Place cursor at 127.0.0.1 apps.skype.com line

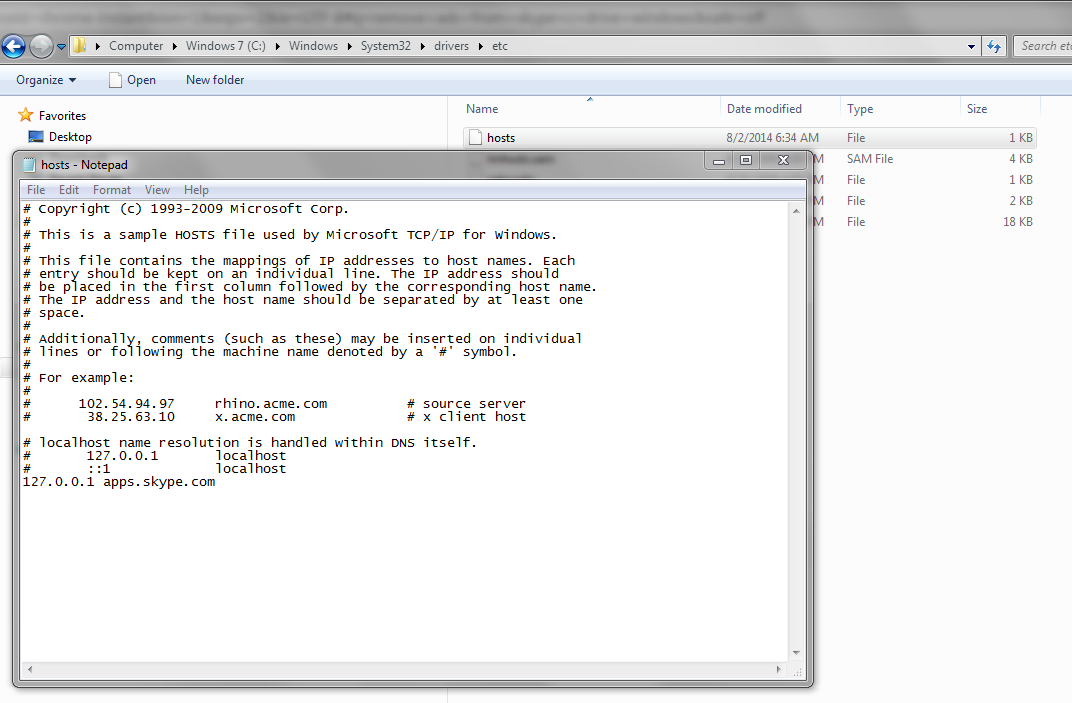coord(119,481)
